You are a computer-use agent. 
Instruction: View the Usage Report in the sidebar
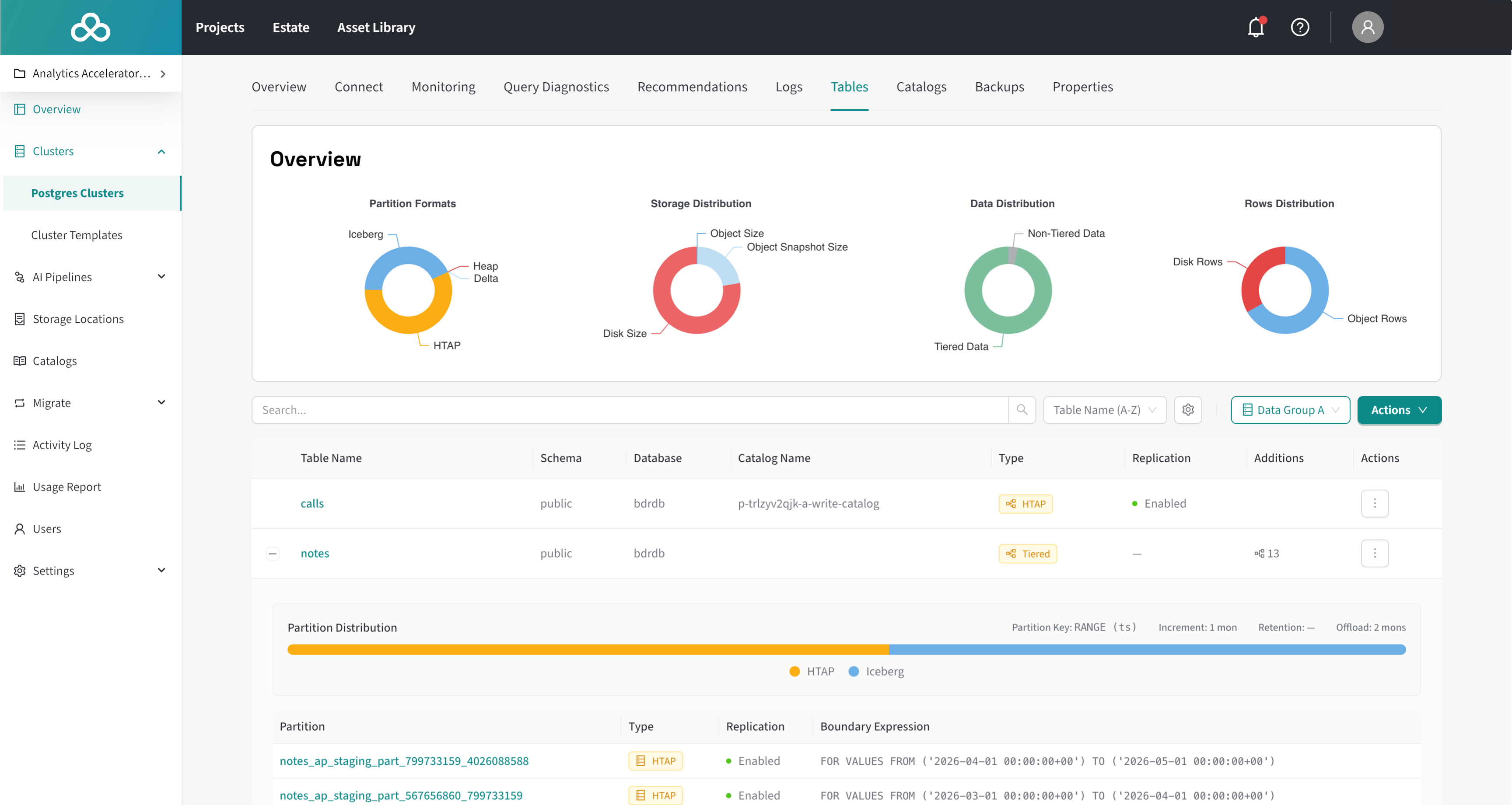pos(66,486)
